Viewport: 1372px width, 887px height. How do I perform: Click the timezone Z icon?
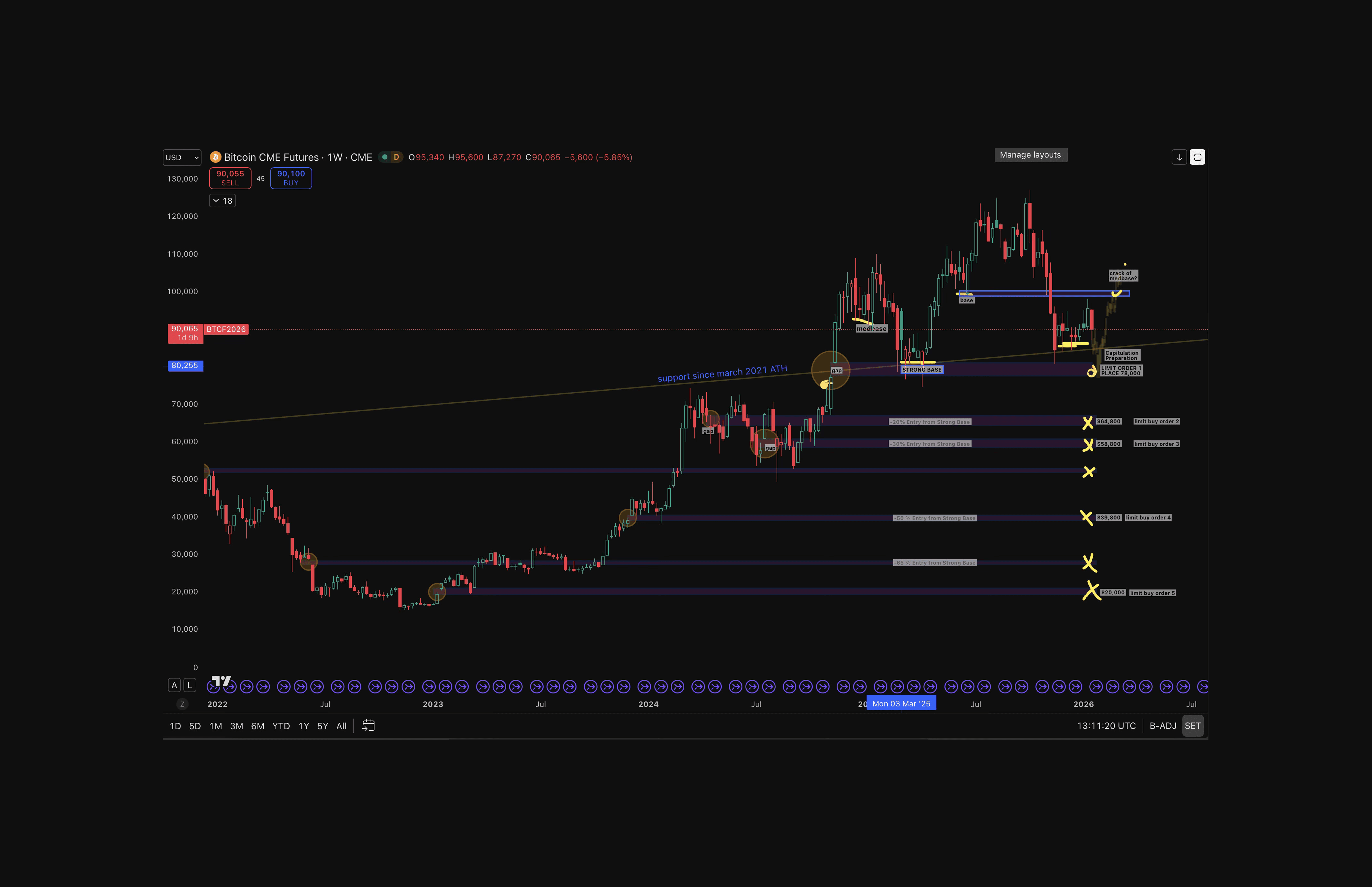pyautogui.click(x=183, y=704)
